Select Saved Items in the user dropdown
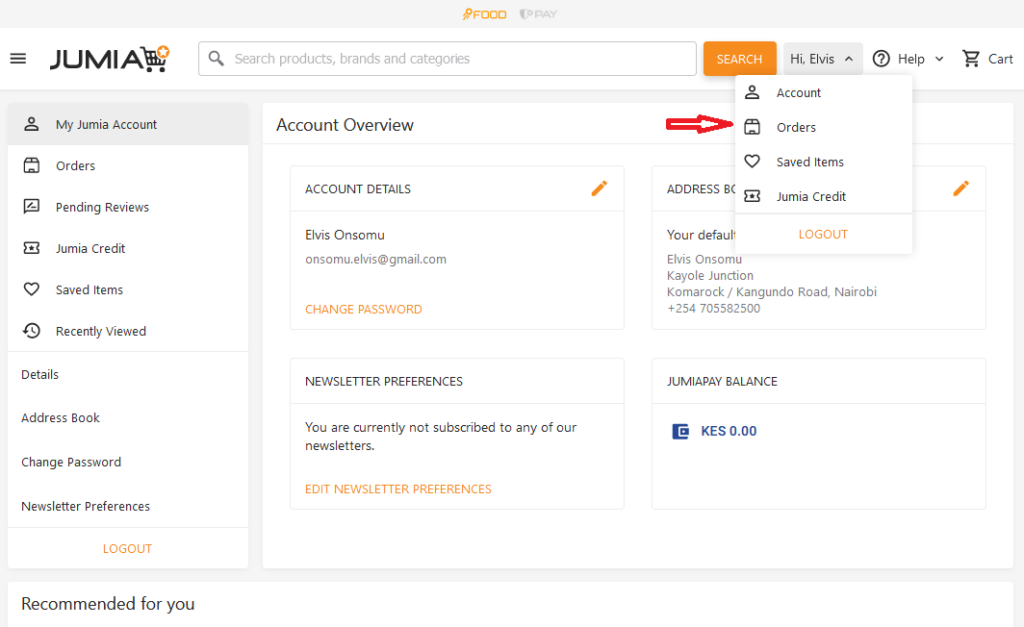The width and height of the screenshot is (1024, 627). pos(824,161)
